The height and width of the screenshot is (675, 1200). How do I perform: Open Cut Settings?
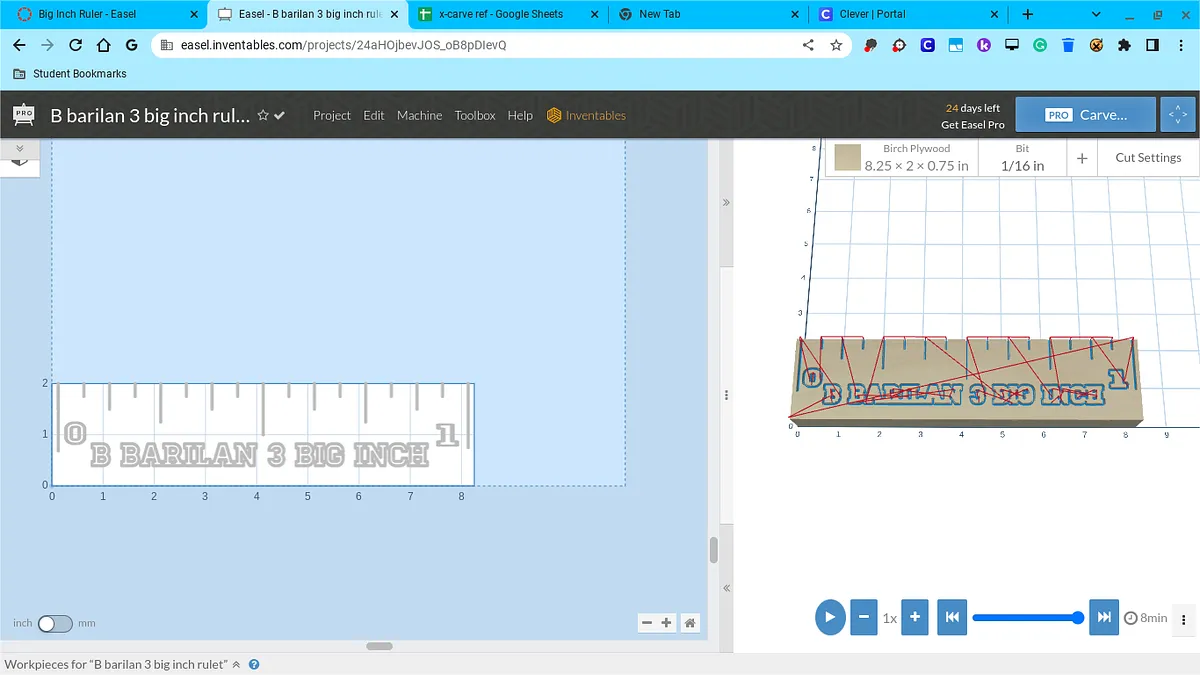[1148, 158]
